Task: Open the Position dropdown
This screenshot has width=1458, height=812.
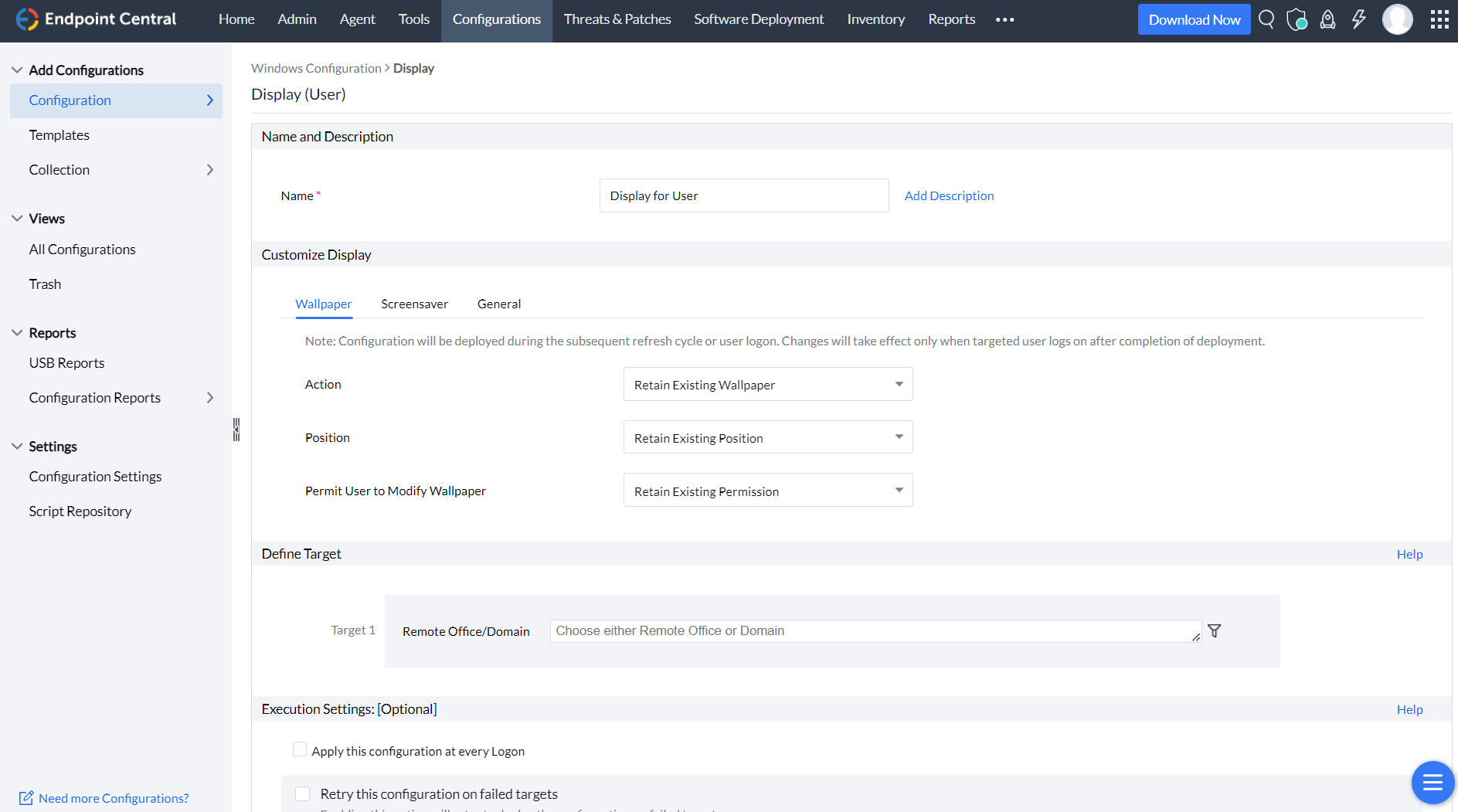Action: (768, 438)
